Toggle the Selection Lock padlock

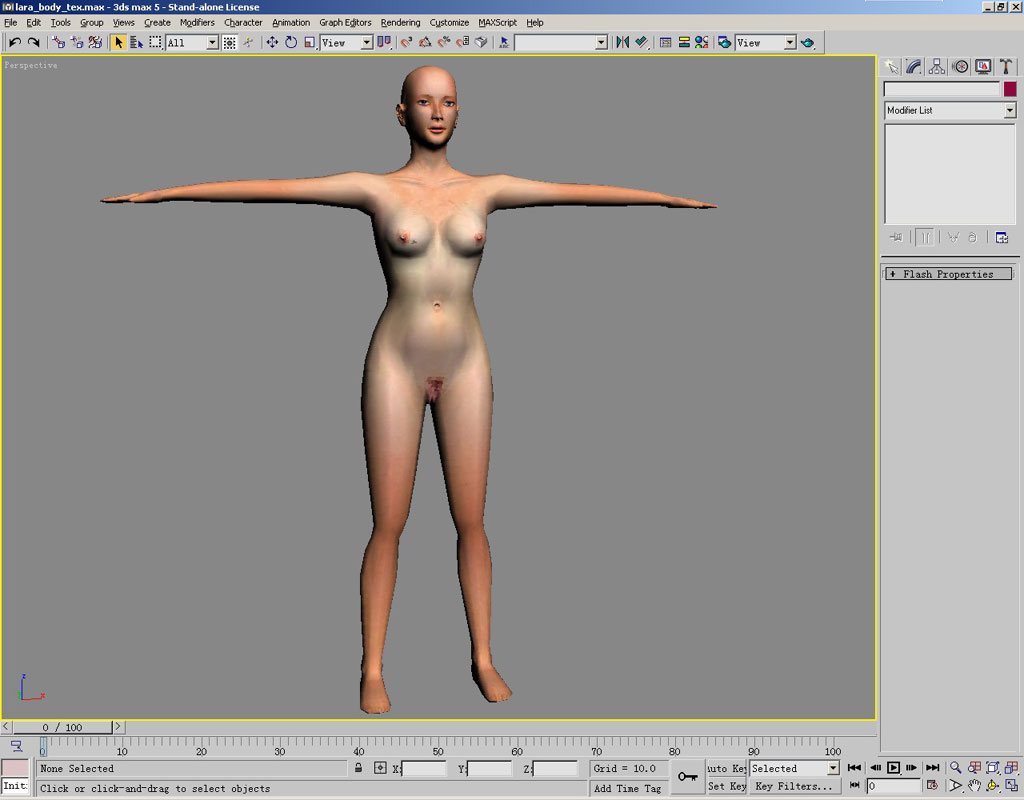click(x=358, y=768)
